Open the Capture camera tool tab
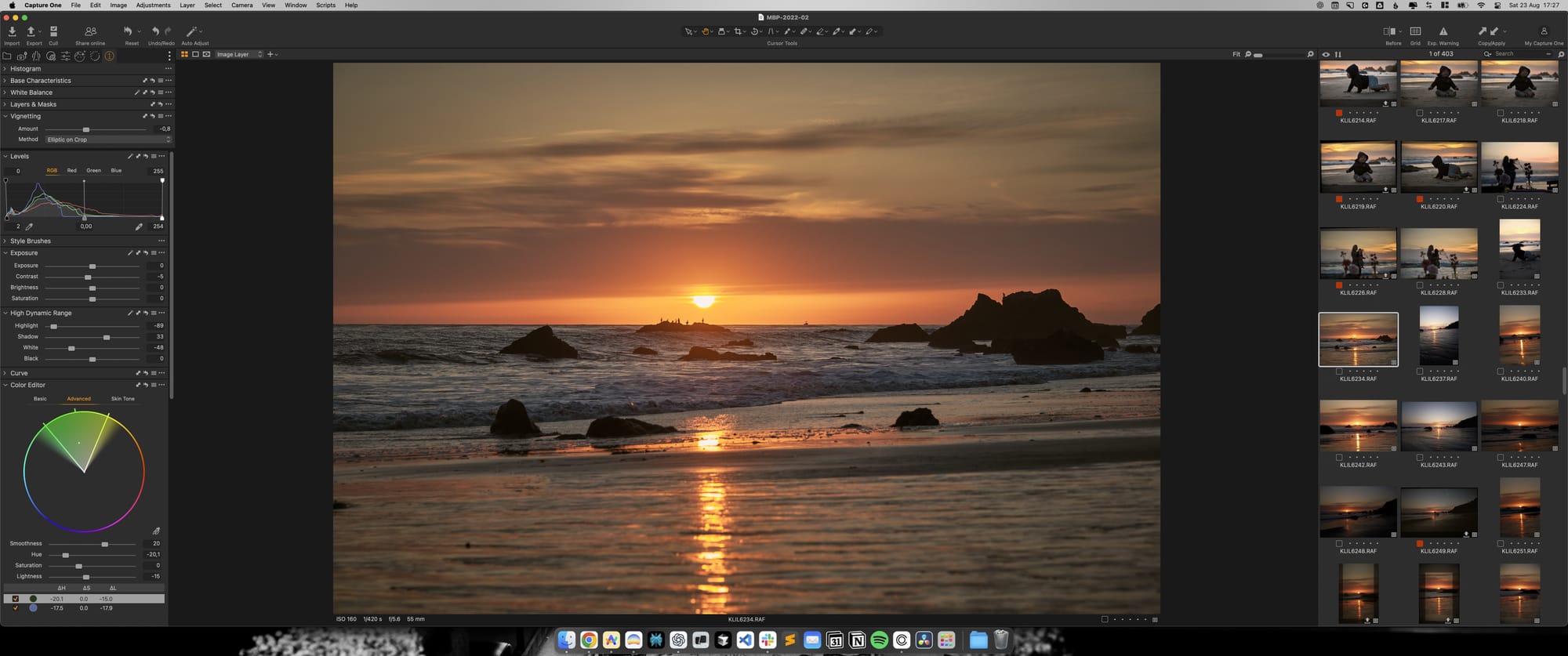This screenshot has width=1568, height=656. [x=21, y=56]
